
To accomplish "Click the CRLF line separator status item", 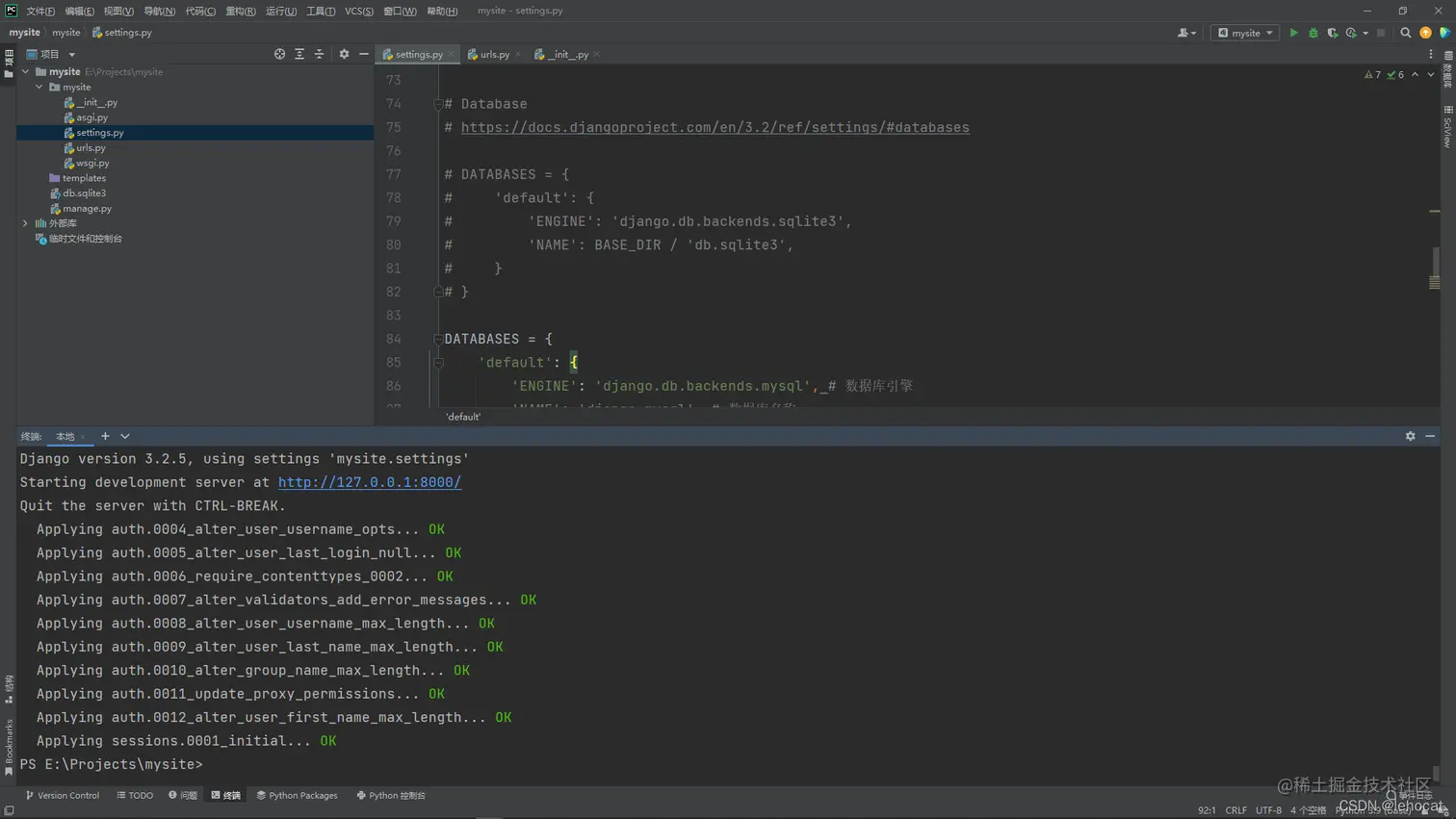I will 1235,810.
